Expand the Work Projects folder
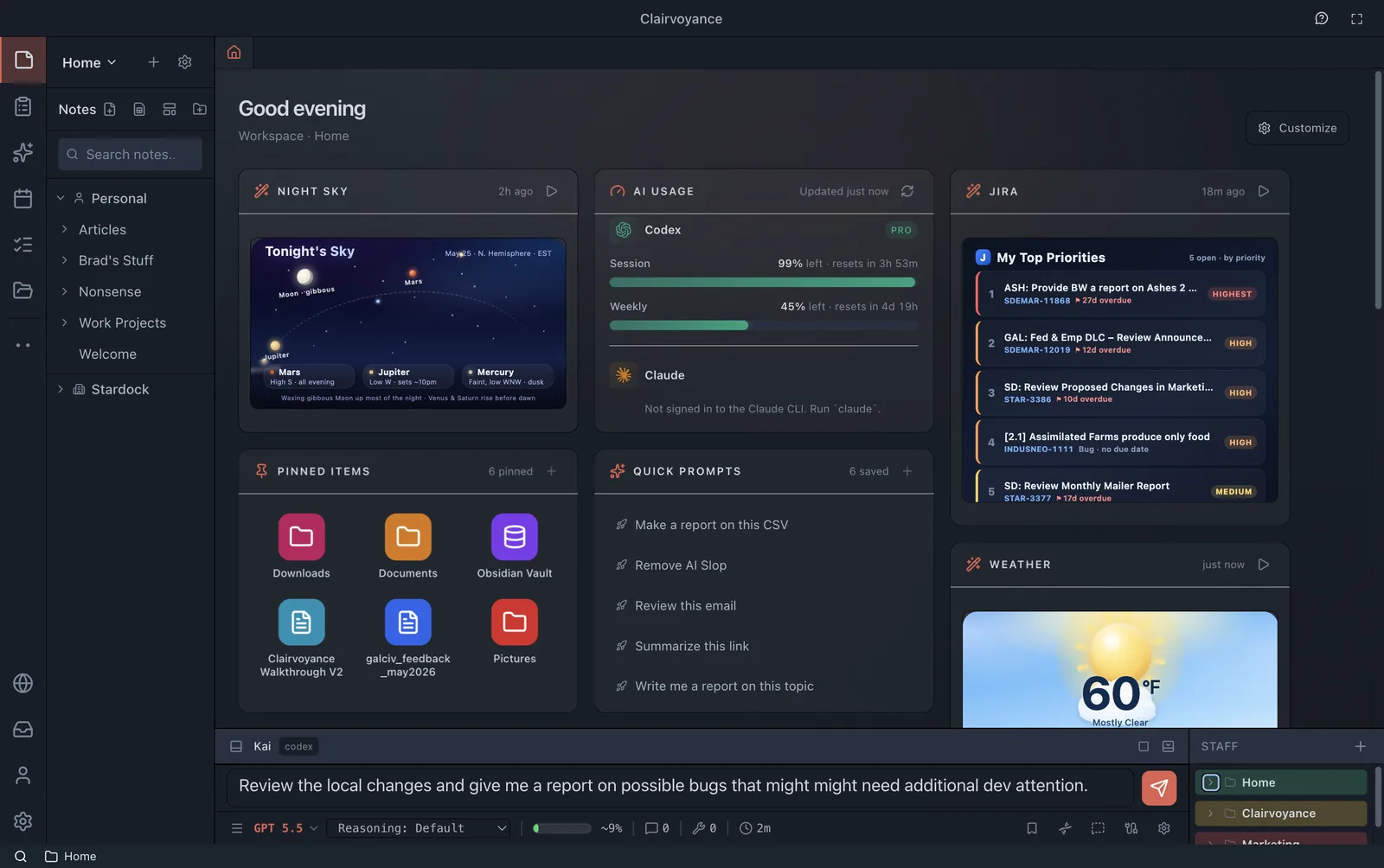This screenshot has width=1384, height=868. [x=65, y=322]
